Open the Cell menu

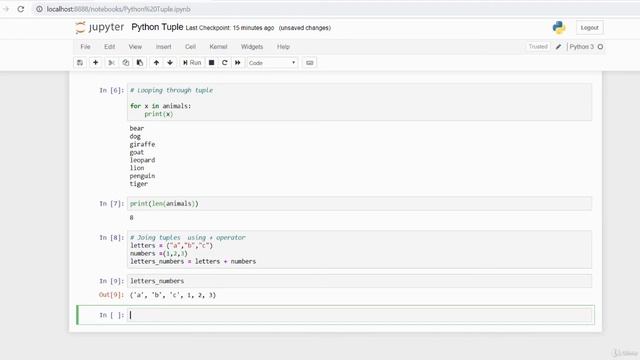click(190, 47)
